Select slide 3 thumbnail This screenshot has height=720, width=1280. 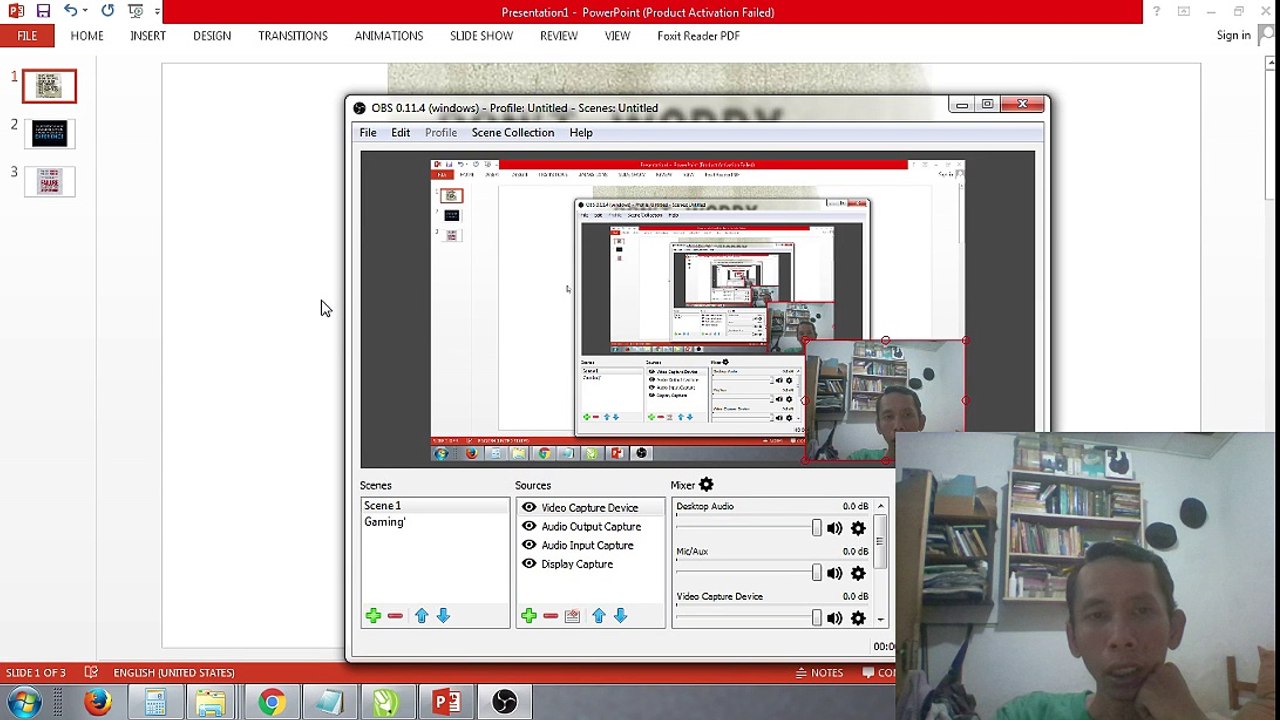(x=49, y=181)
